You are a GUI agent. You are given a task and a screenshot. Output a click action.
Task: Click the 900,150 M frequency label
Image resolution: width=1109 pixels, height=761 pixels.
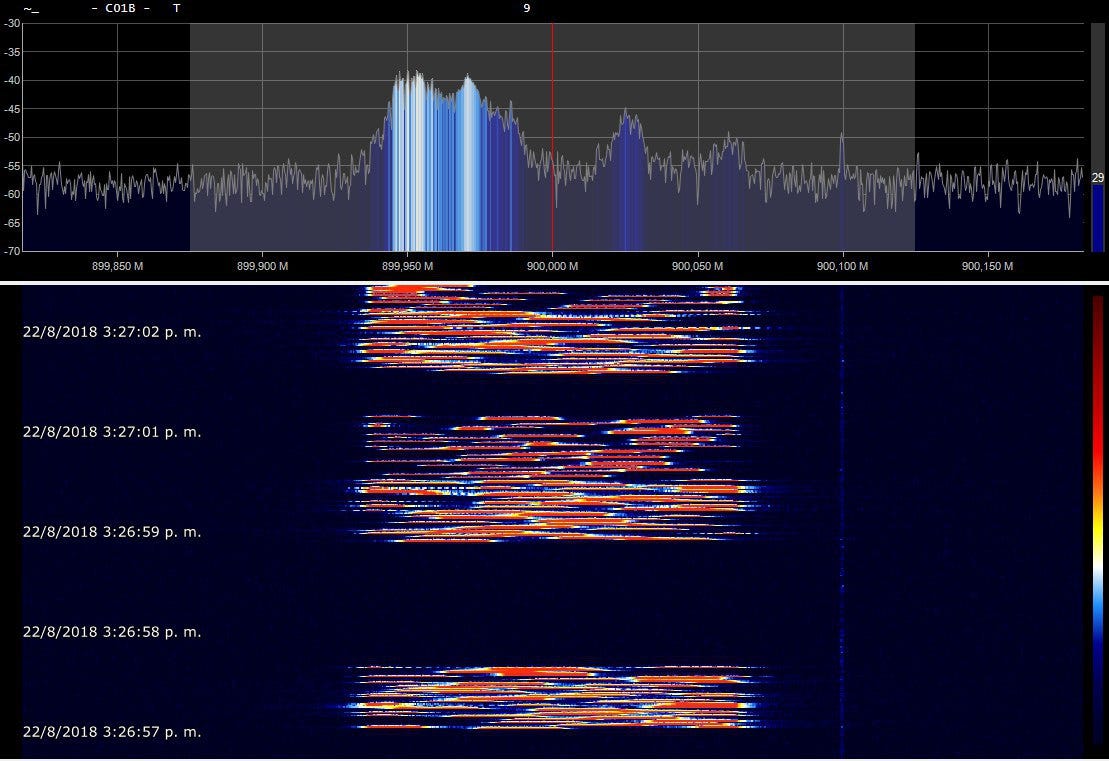pos(987,267)
